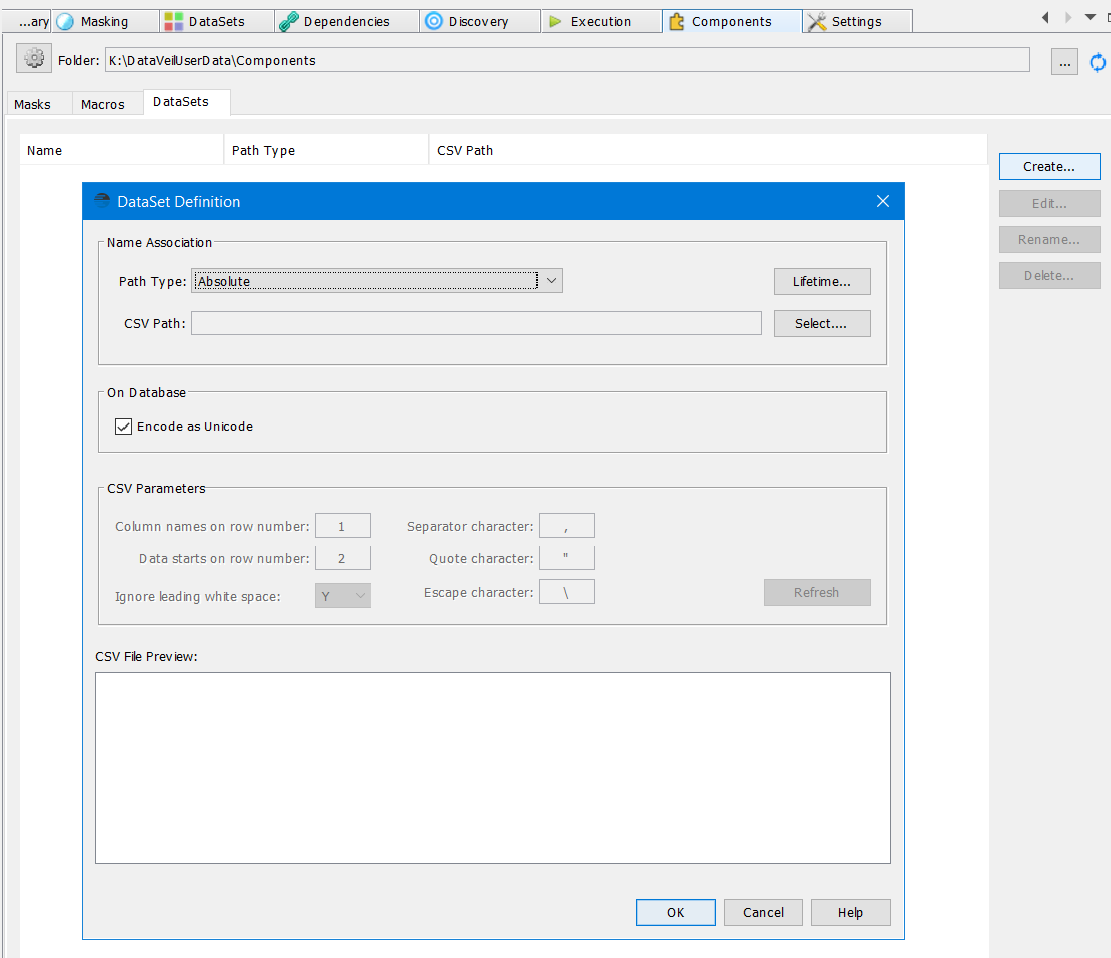Click the Path Type column header
Viewport: 1111px width, 958px height.
click(x=326, y=150)
